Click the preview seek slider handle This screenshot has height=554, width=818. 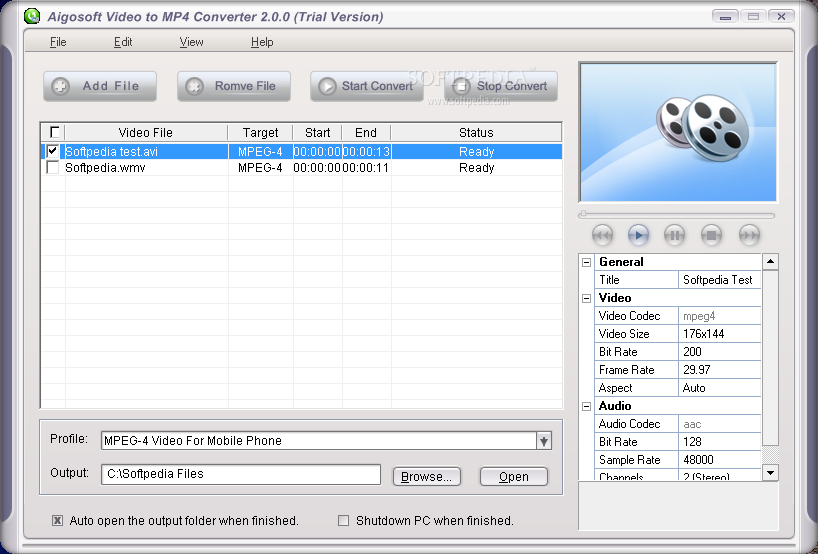click(x=583, y=214)
